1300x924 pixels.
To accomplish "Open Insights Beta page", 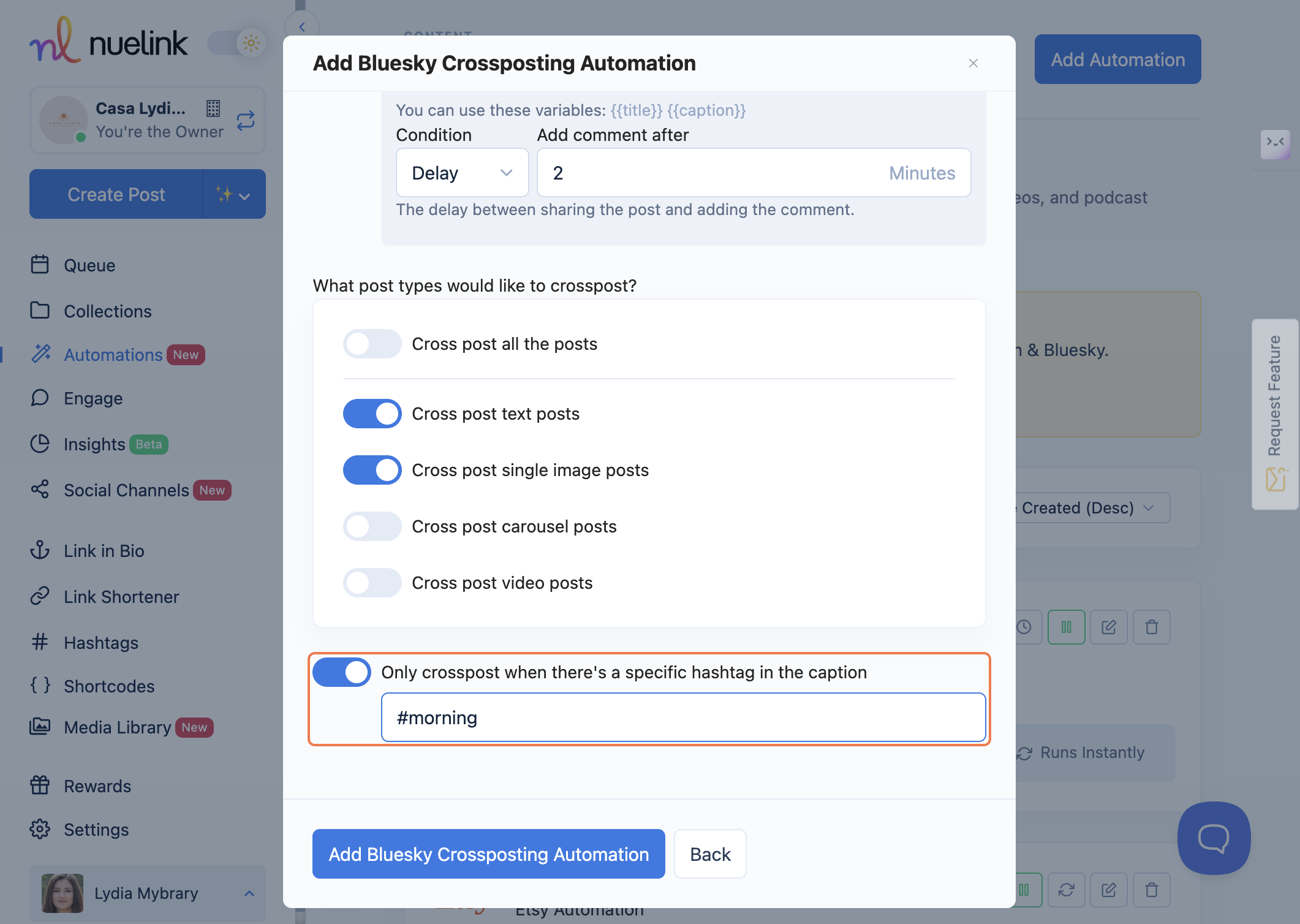I will click(94, 444).
